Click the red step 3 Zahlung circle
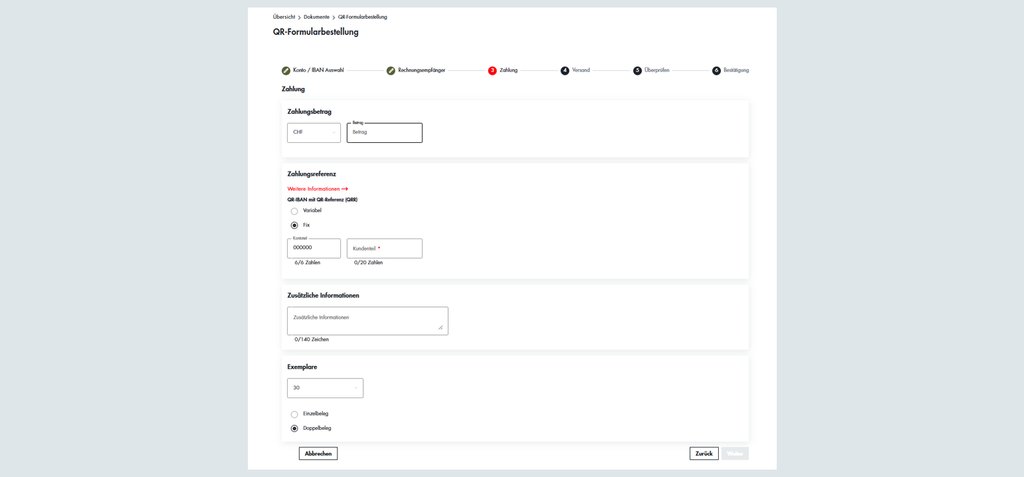 click(492, 71)
